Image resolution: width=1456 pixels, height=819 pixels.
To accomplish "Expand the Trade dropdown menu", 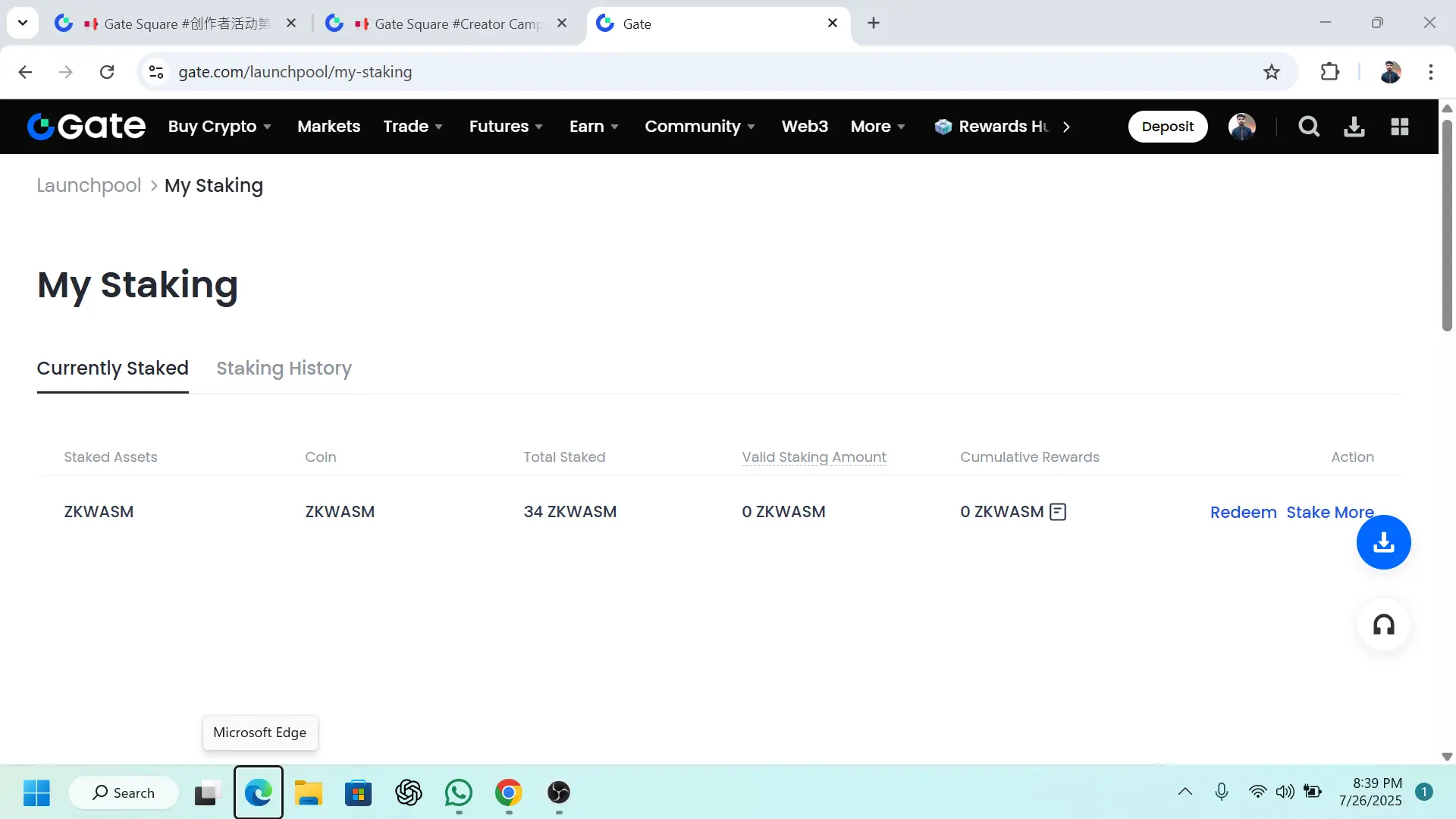I will pyautogui.click(x=413, y=127).
